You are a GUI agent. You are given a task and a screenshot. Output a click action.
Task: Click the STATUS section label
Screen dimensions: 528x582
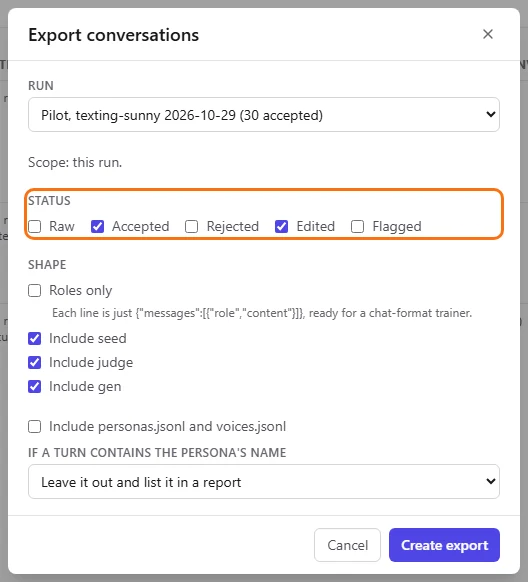point(49,201)
